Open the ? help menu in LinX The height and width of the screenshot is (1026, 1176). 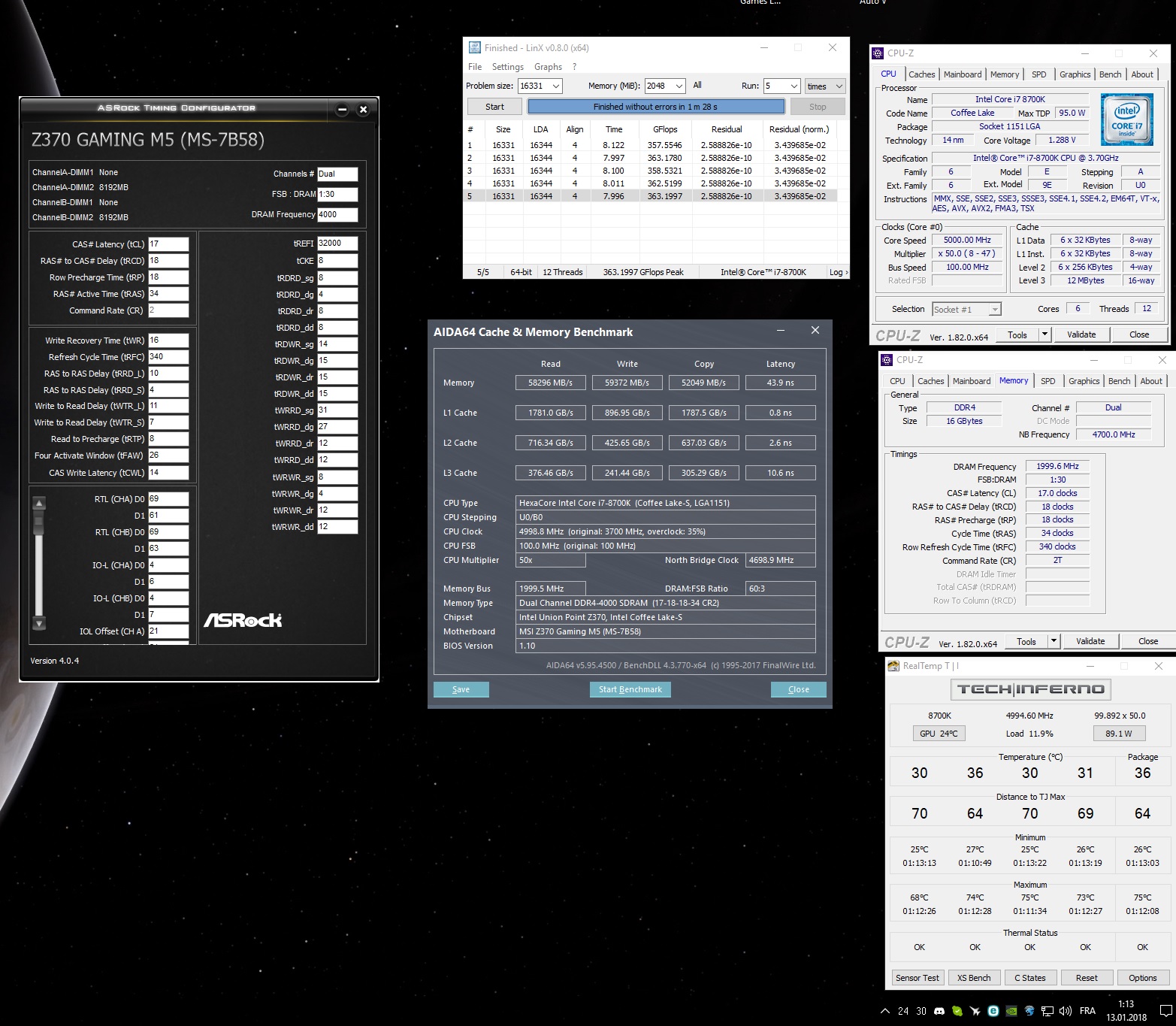(575, 67)
